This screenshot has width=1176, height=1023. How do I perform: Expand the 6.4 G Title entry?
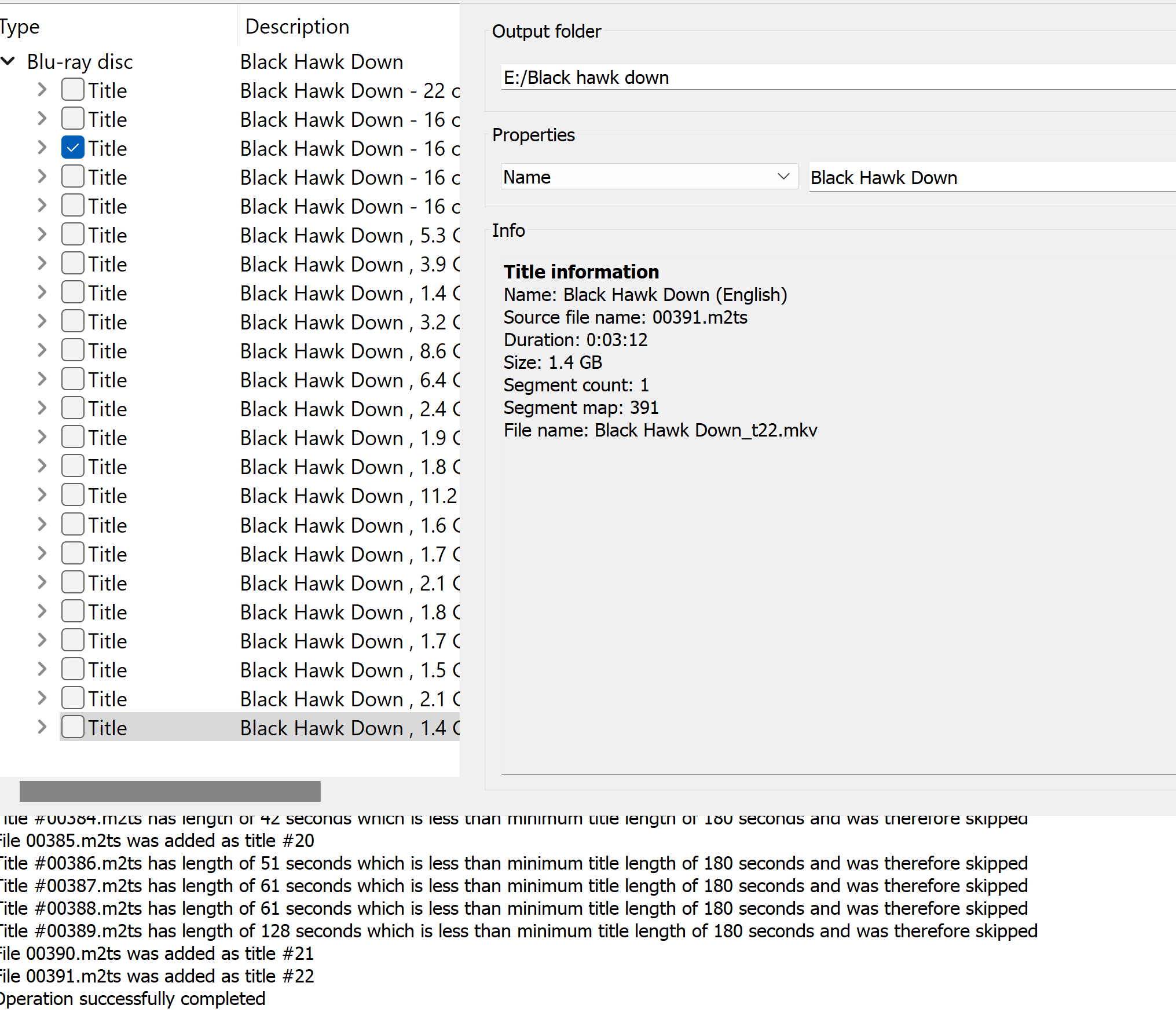coord(42,379)
